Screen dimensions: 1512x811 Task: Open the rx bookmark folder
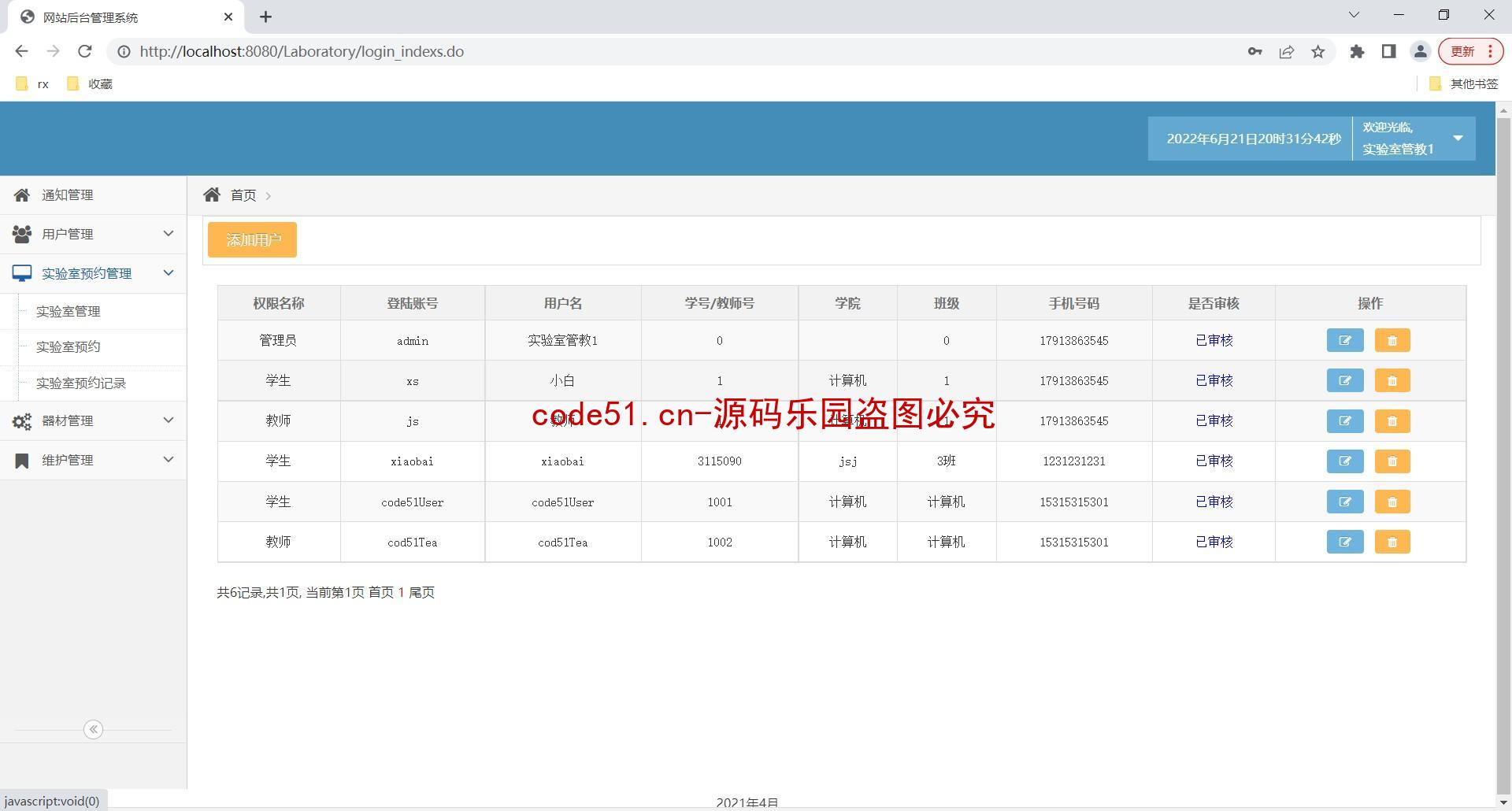[33, 83]
